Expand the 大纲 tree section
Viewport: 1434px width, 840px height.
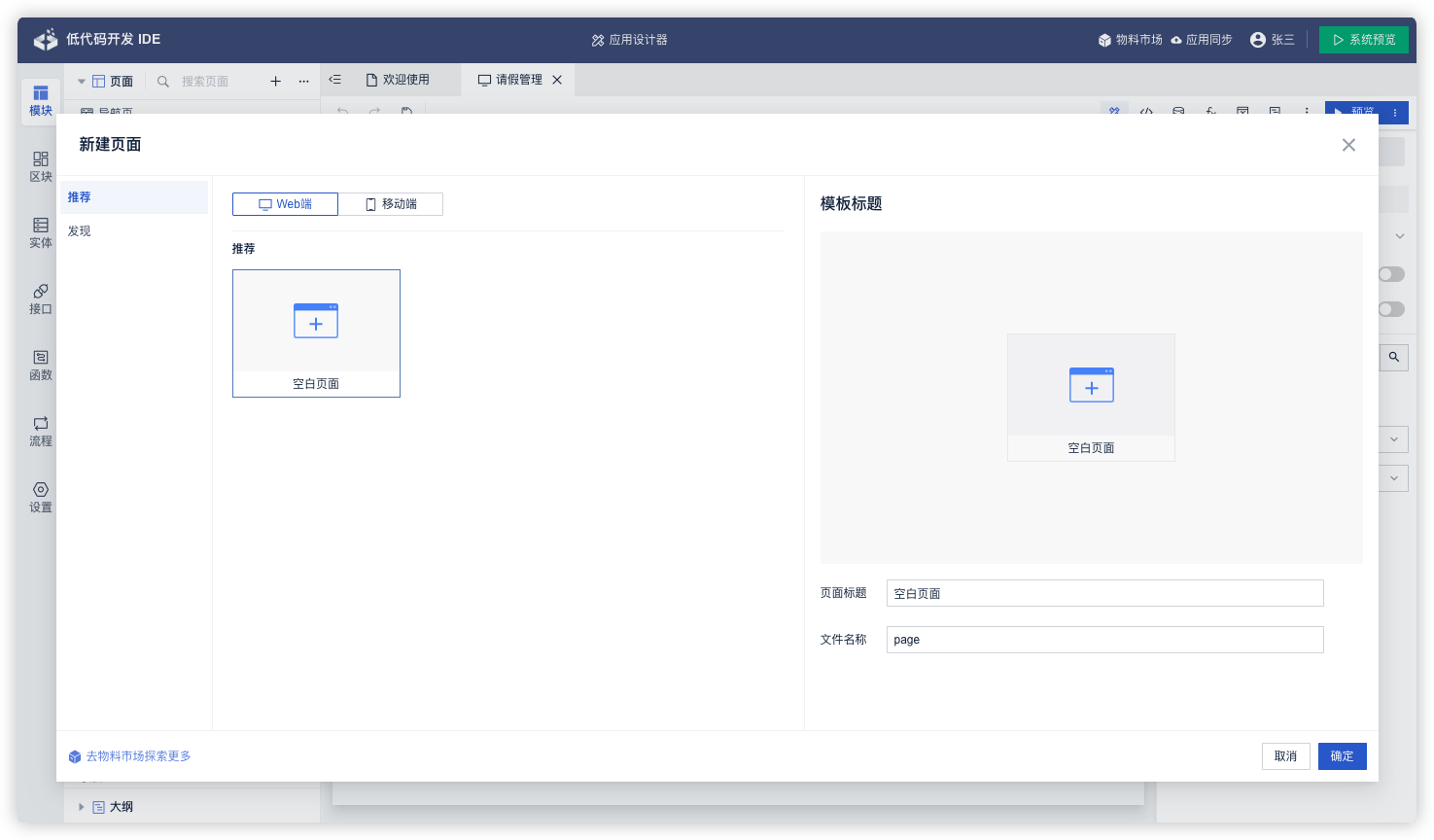82,807
